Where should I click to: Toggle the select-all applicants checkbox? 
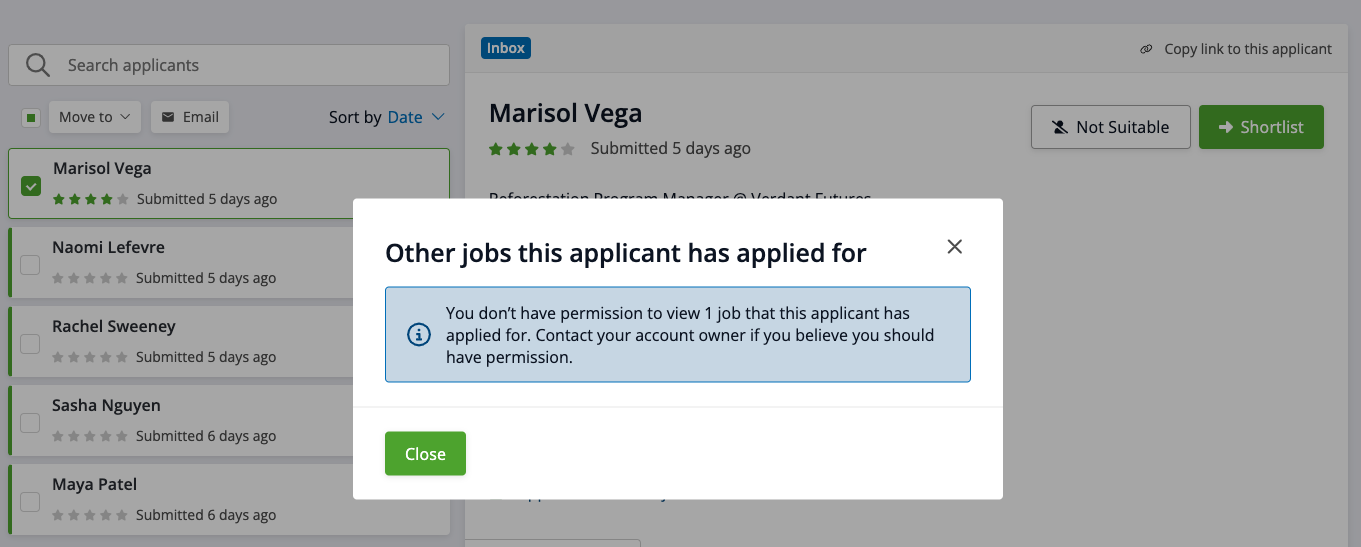click(x=31, y=118)
